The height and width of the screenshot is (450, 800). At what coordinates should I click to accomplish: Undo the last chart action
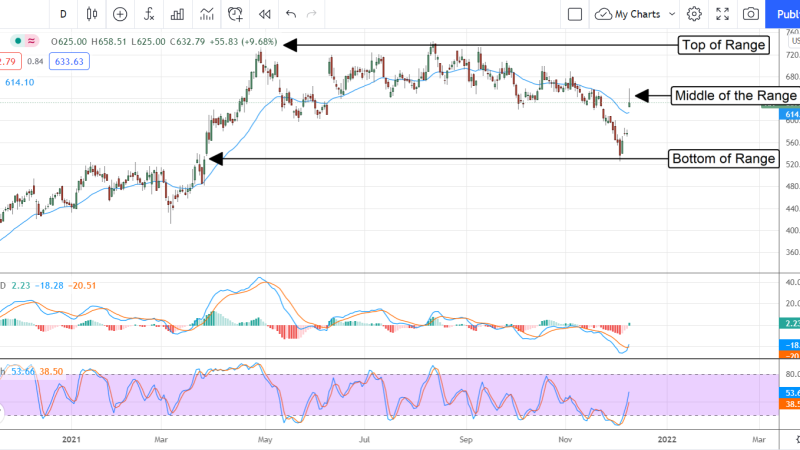[291, 14]
